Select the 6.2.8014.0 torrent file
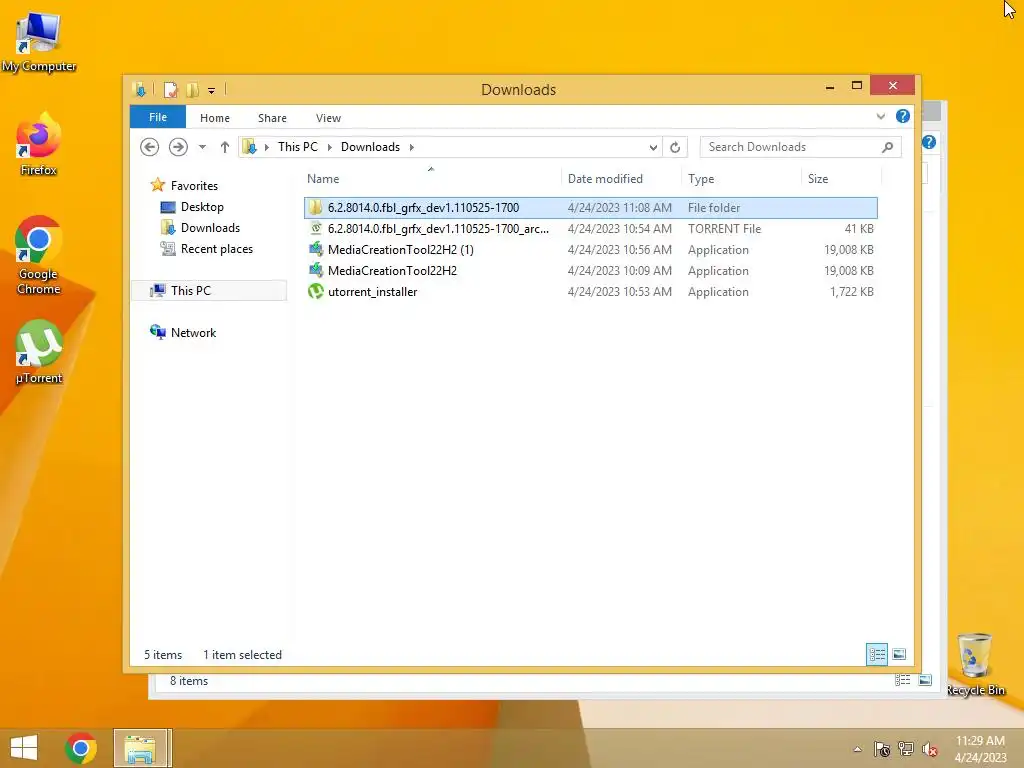The height and width of the screenshot is (768, 1024). pyautogui.click(x=590, y=229)
